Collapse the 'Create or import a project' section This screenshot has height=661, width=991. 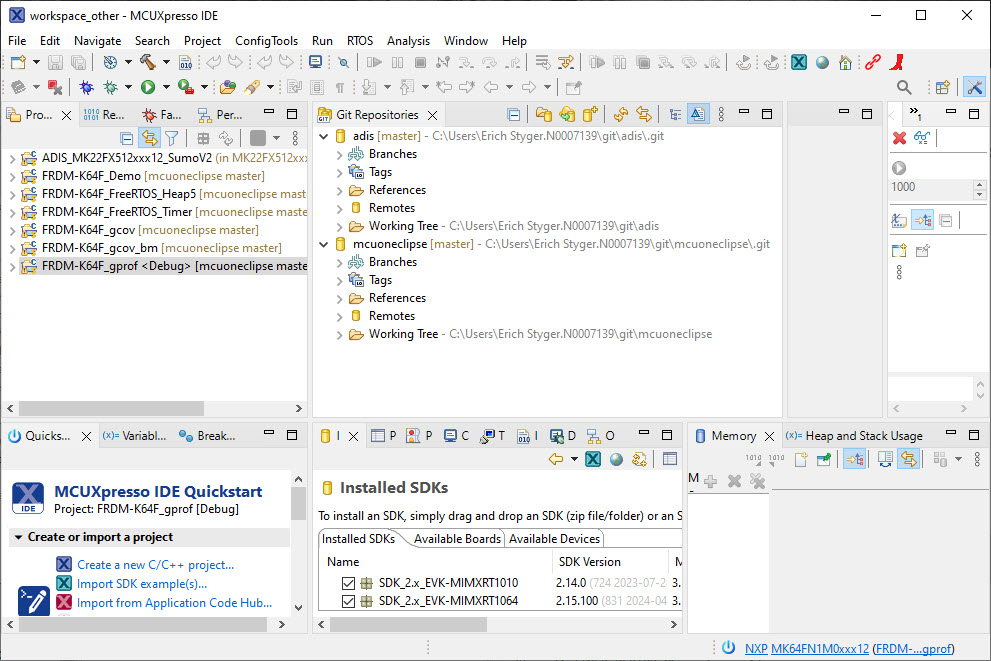[18, 538]
